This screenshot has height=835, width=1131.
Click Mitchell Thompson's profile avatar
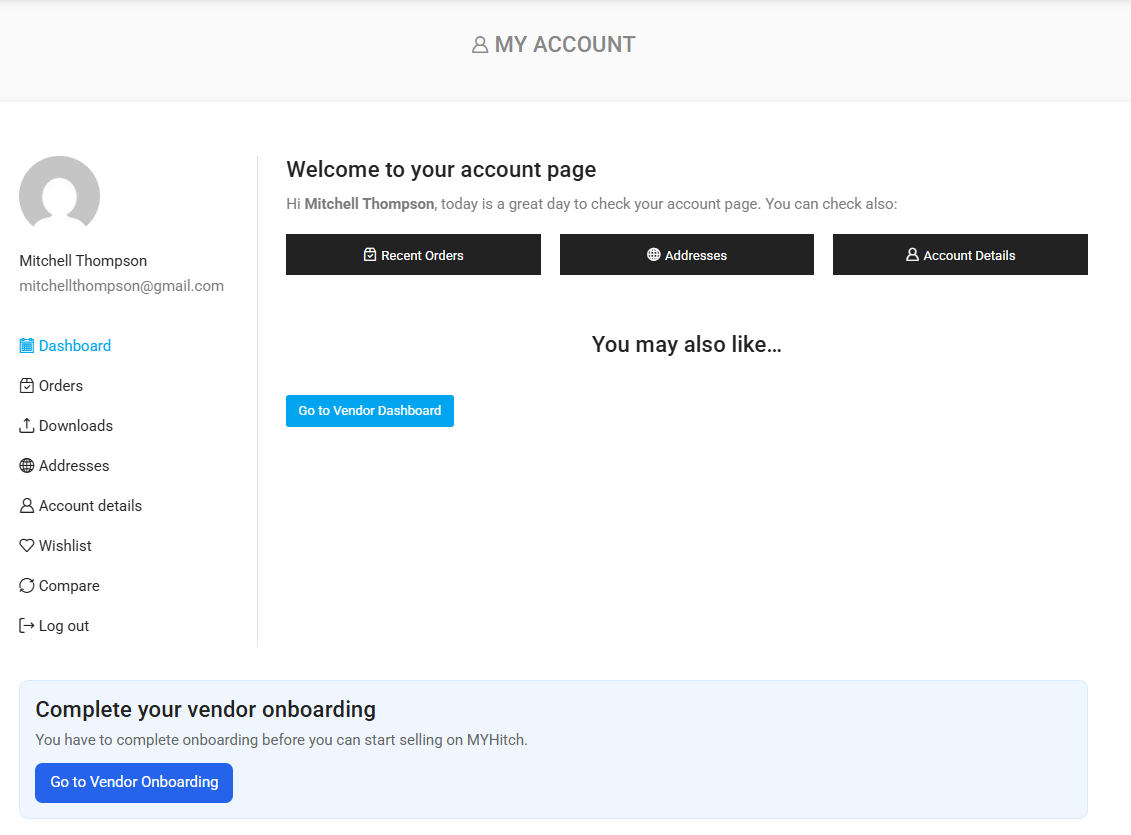tap(59, 194)
